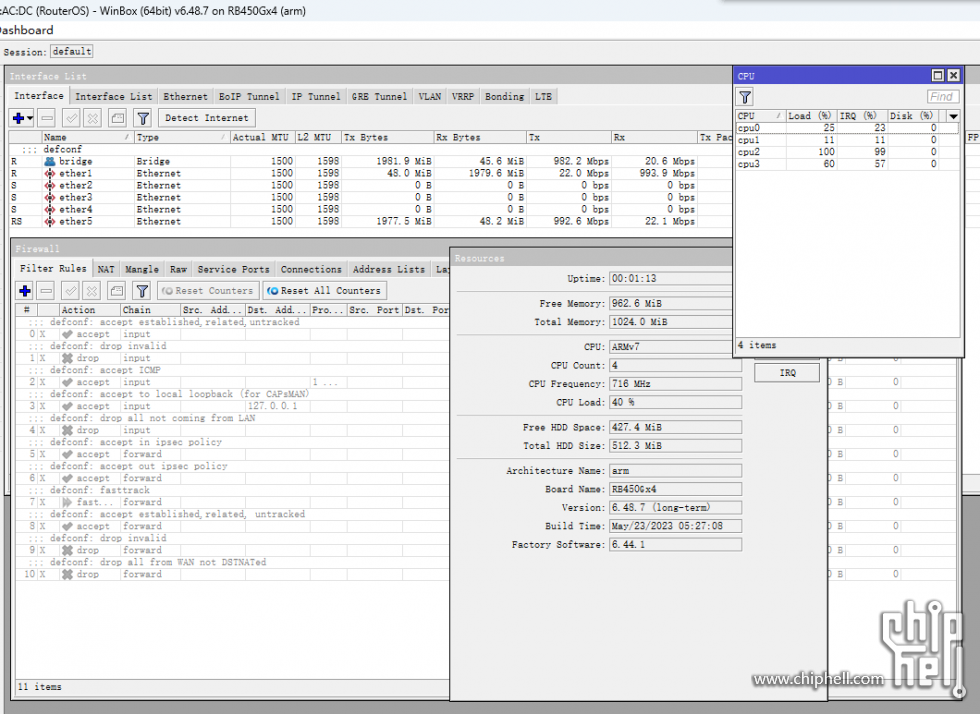The image size is (980, 714).
Task: Click the Remove minus icon in Firewall toolbar
Action: pos(46,291)
